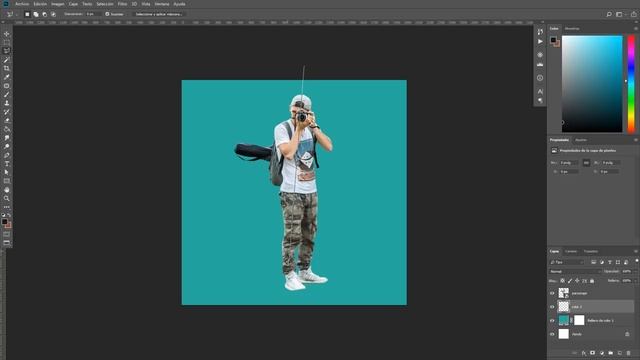Select the Path Selection tool
This screenshot has width=640, height=360.
[x=7, y=172]
